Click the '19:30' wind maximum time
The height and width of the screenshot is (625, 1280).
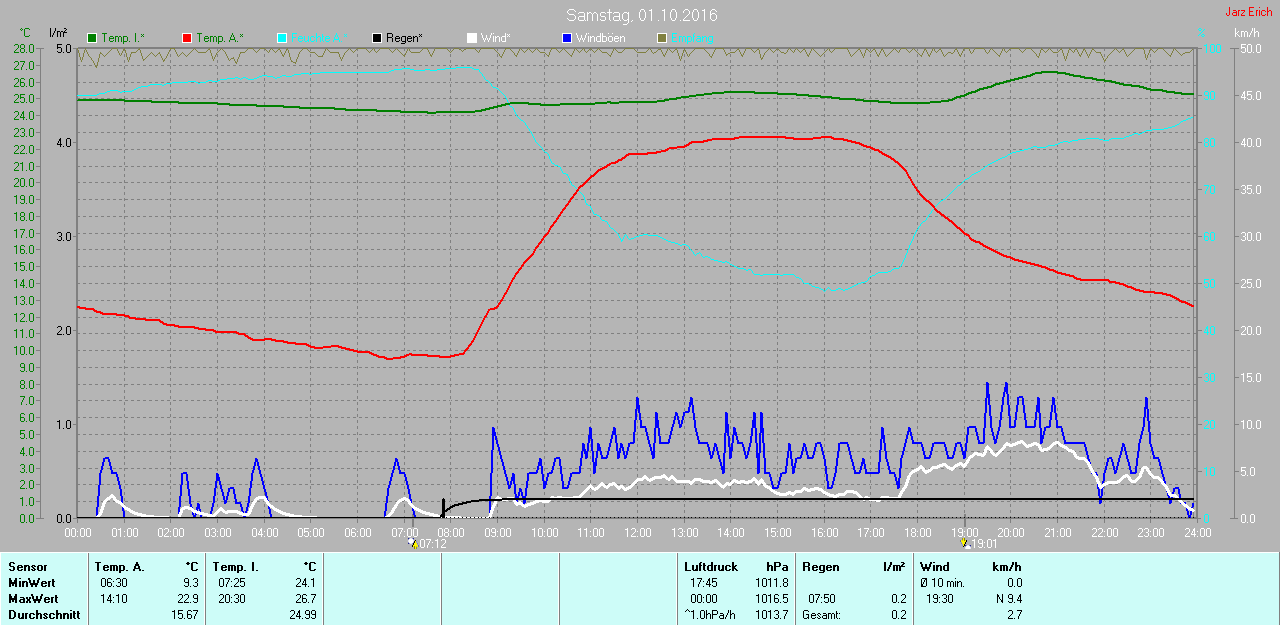(939, 599)
